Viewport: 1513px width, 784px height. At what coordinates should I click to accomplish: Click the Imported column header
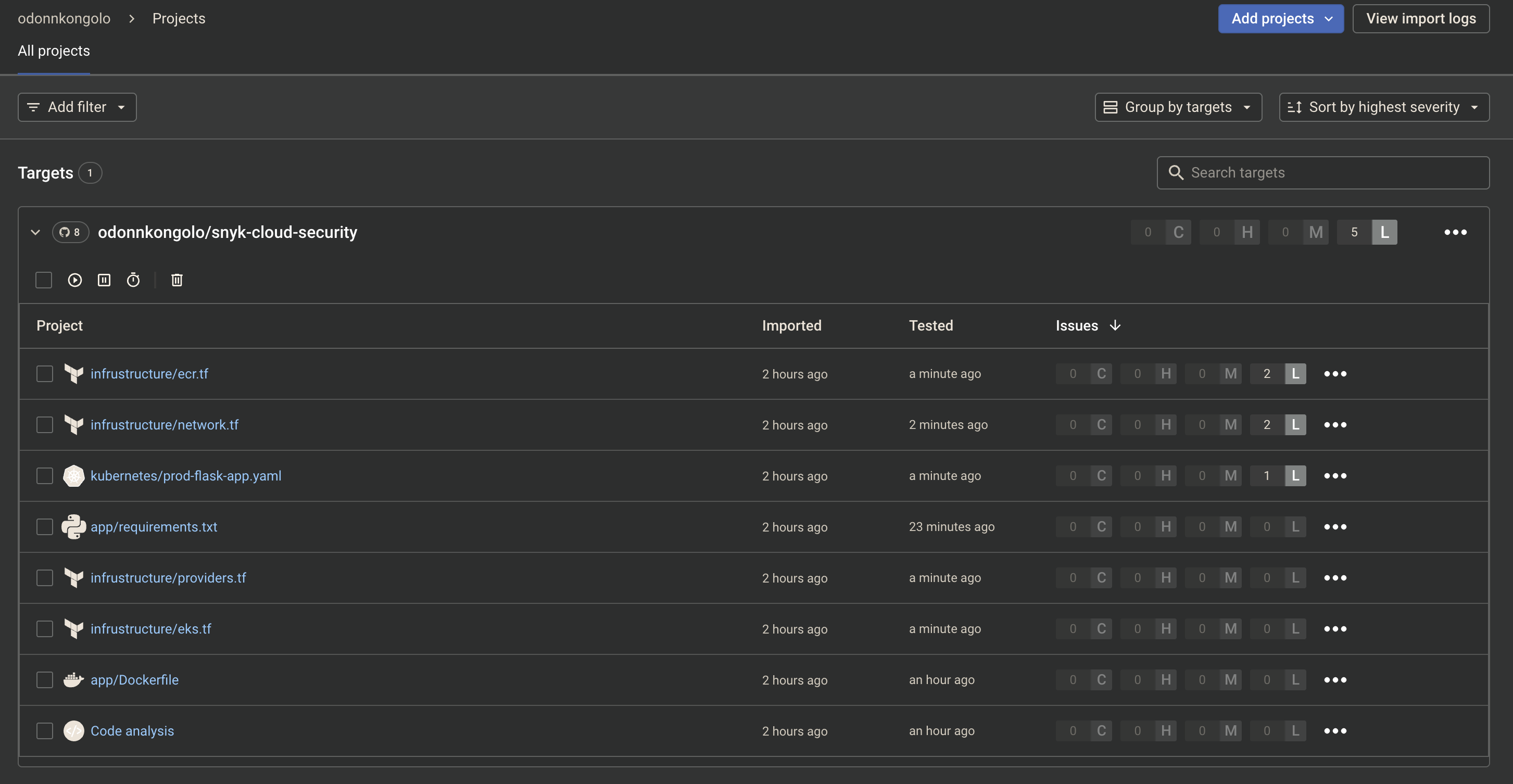pos(792,325)
